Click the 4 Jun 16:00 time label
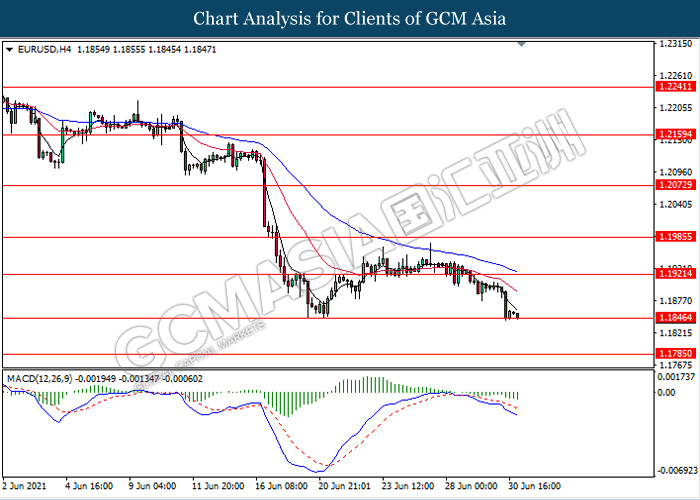Screen dimensions: 700x500 (x=89, y=486)
